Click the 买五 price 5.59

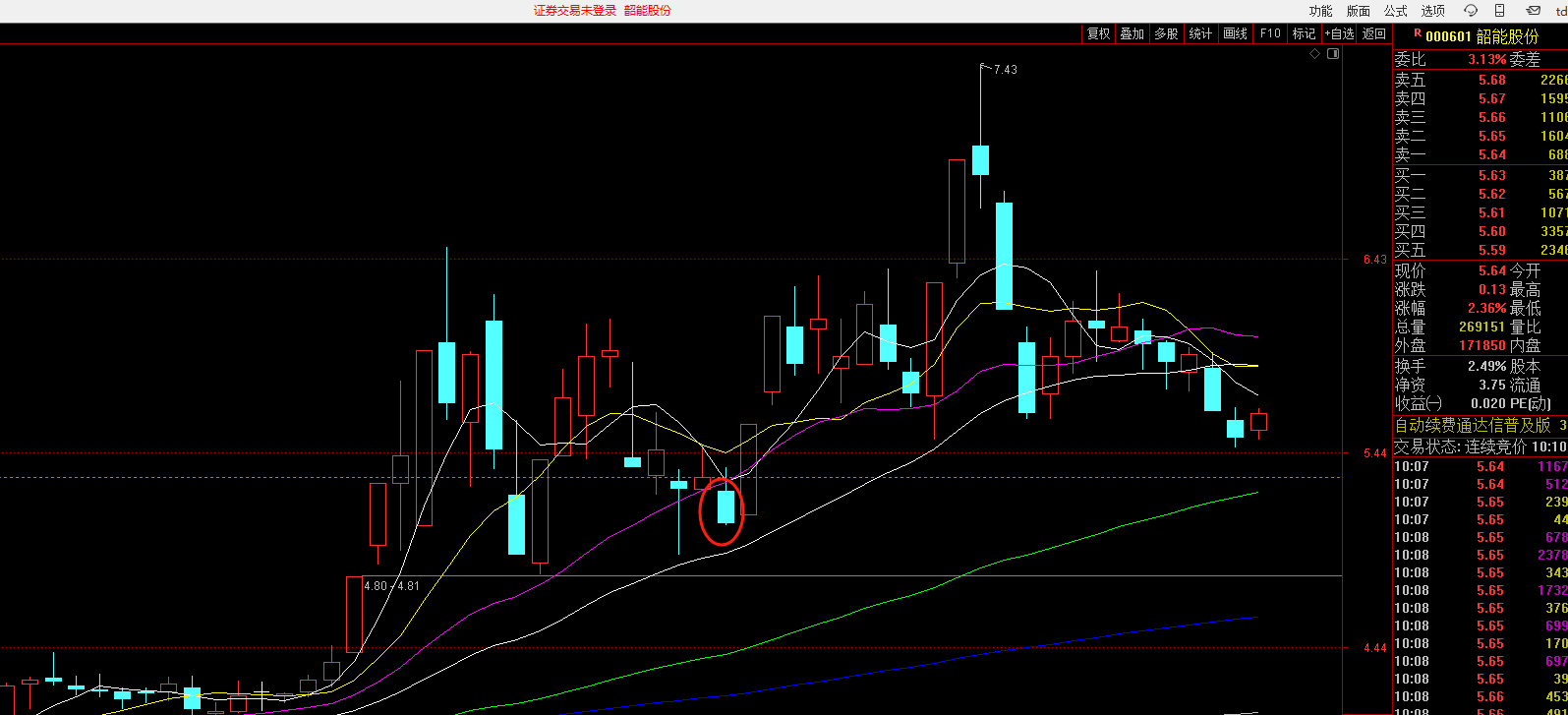coord(1492,251)
